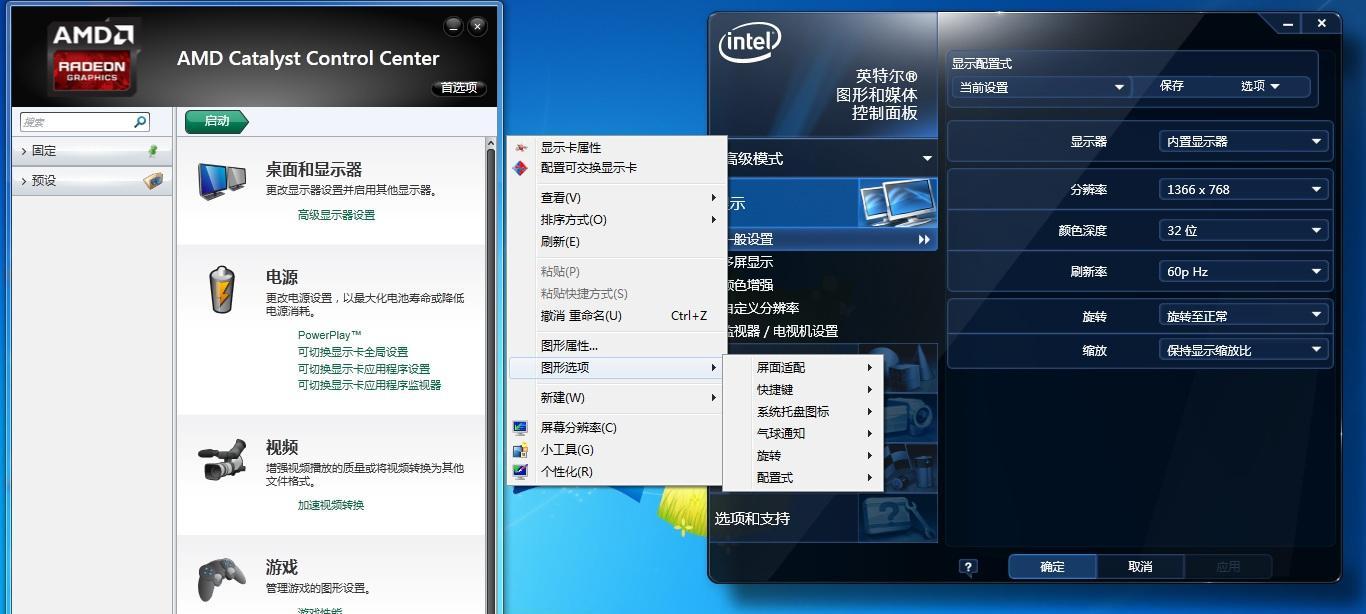Click the AMD panel vertical scrollbar

(x=491, y=375)
